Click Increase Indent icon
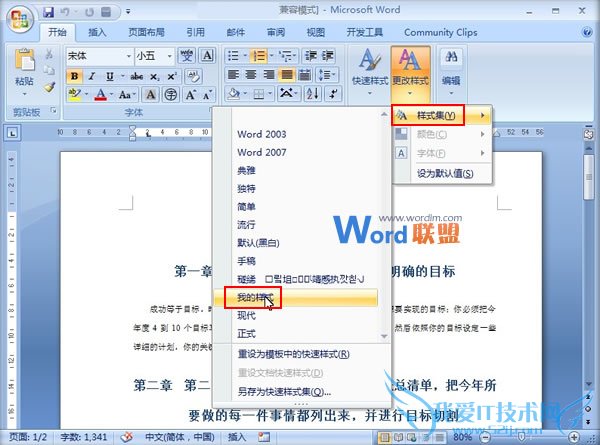Image resolution: width=600 pixels, height=445 pixels. tap(328, 56)
